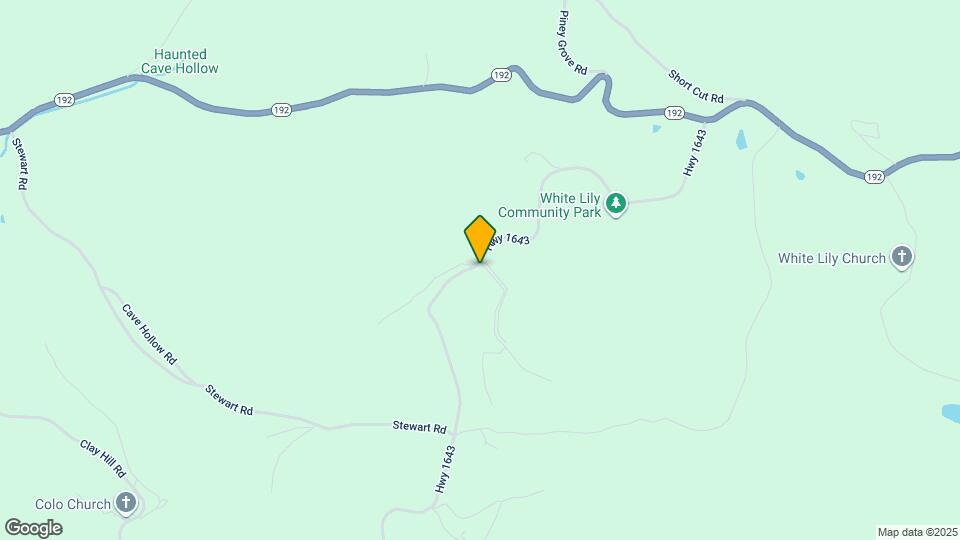
Task: Click the 192 shield near Short Cut Rd
Action: (674, 113)
